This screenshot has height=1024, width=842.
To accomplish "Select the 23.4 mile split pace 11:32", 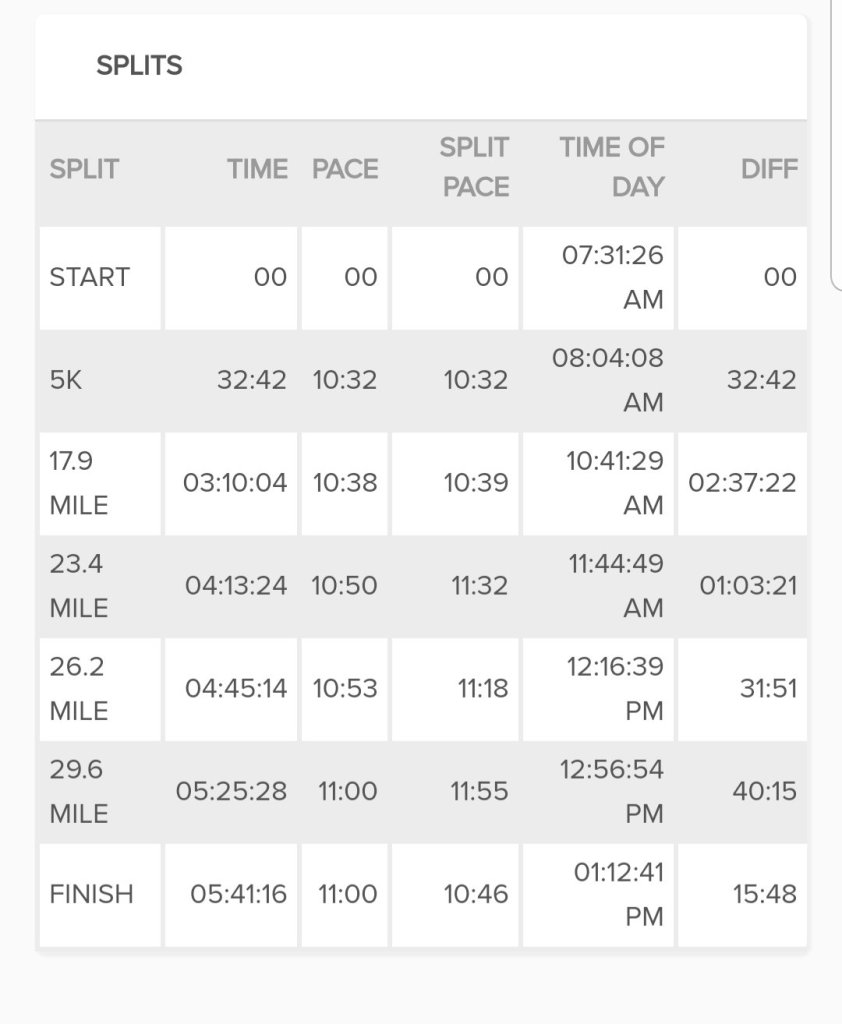I will pos(479,586).
